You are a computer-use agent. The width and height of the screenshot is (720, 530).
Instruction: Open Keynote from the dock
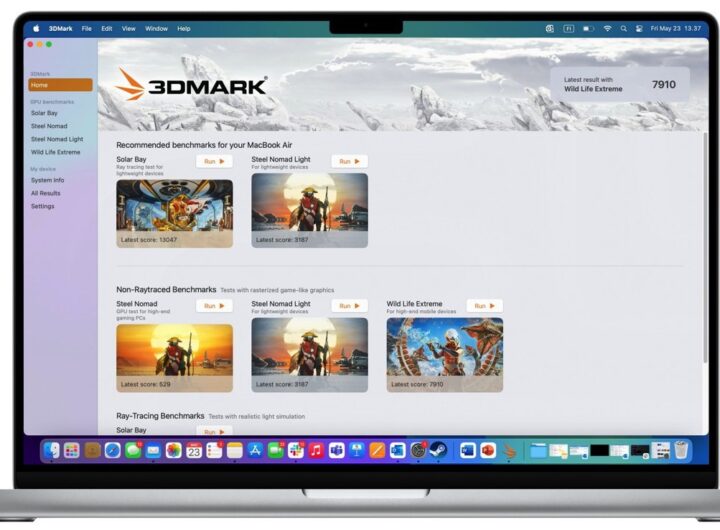point(357,451)
